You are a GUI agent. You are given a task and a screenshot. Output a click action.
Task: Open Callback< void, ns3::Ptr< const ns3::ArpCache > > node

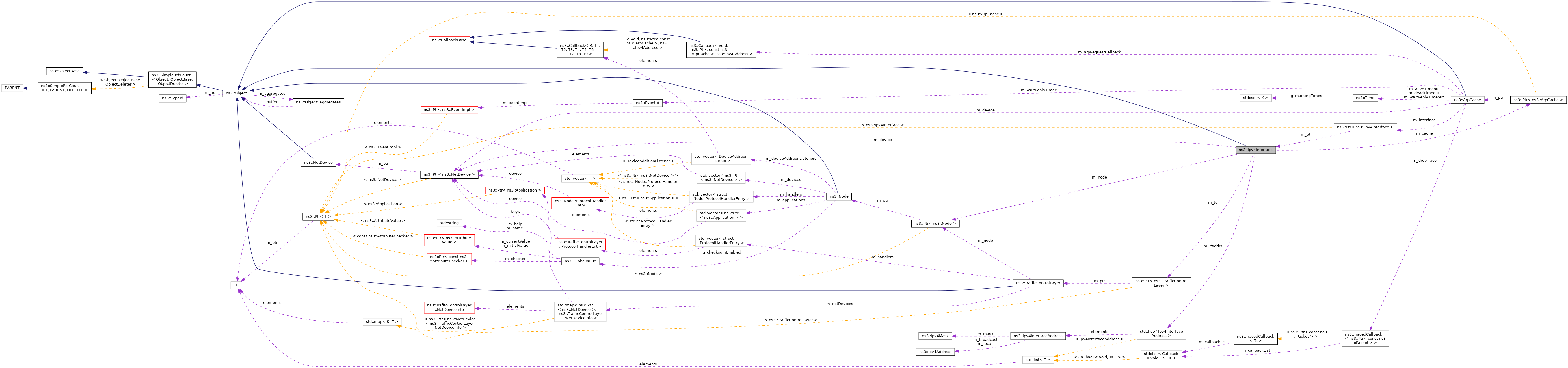721,50
